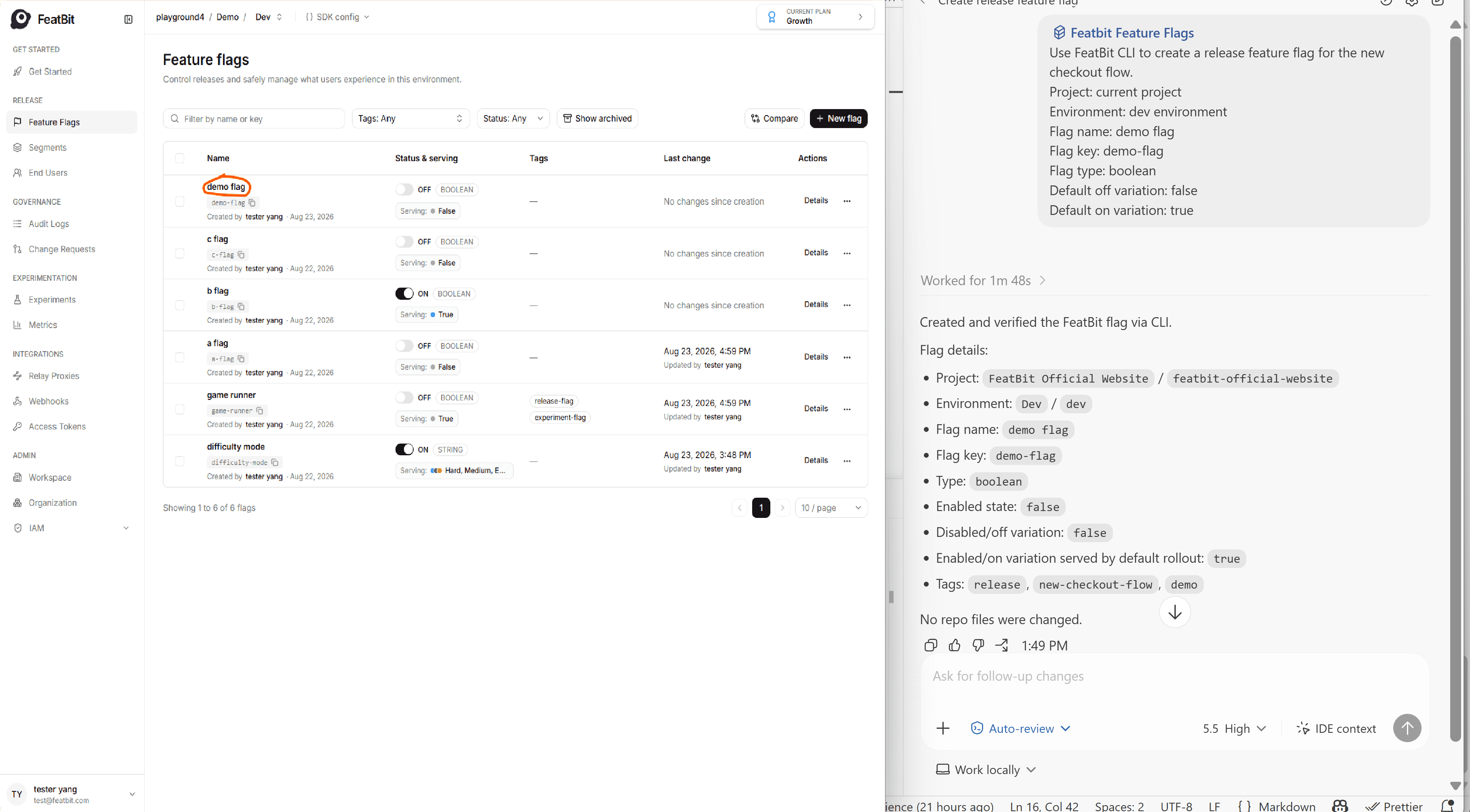Open Segments in the sidebar
Viewport: 1470px width, 812px height.
72,147
